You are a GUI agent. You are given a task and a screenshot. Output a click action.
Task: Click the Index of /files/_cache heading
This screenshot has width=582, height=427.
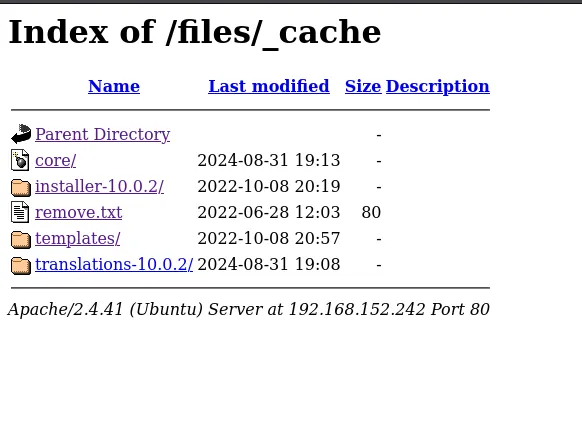(x=194, y=33)
